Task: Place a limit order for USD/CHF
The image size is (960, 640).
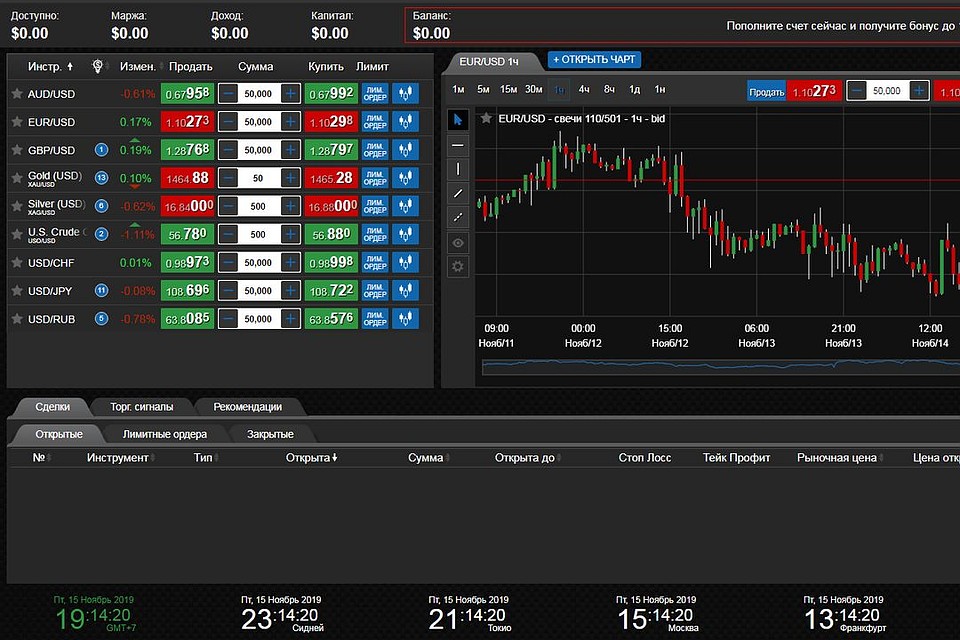Action: coord(375,263)
